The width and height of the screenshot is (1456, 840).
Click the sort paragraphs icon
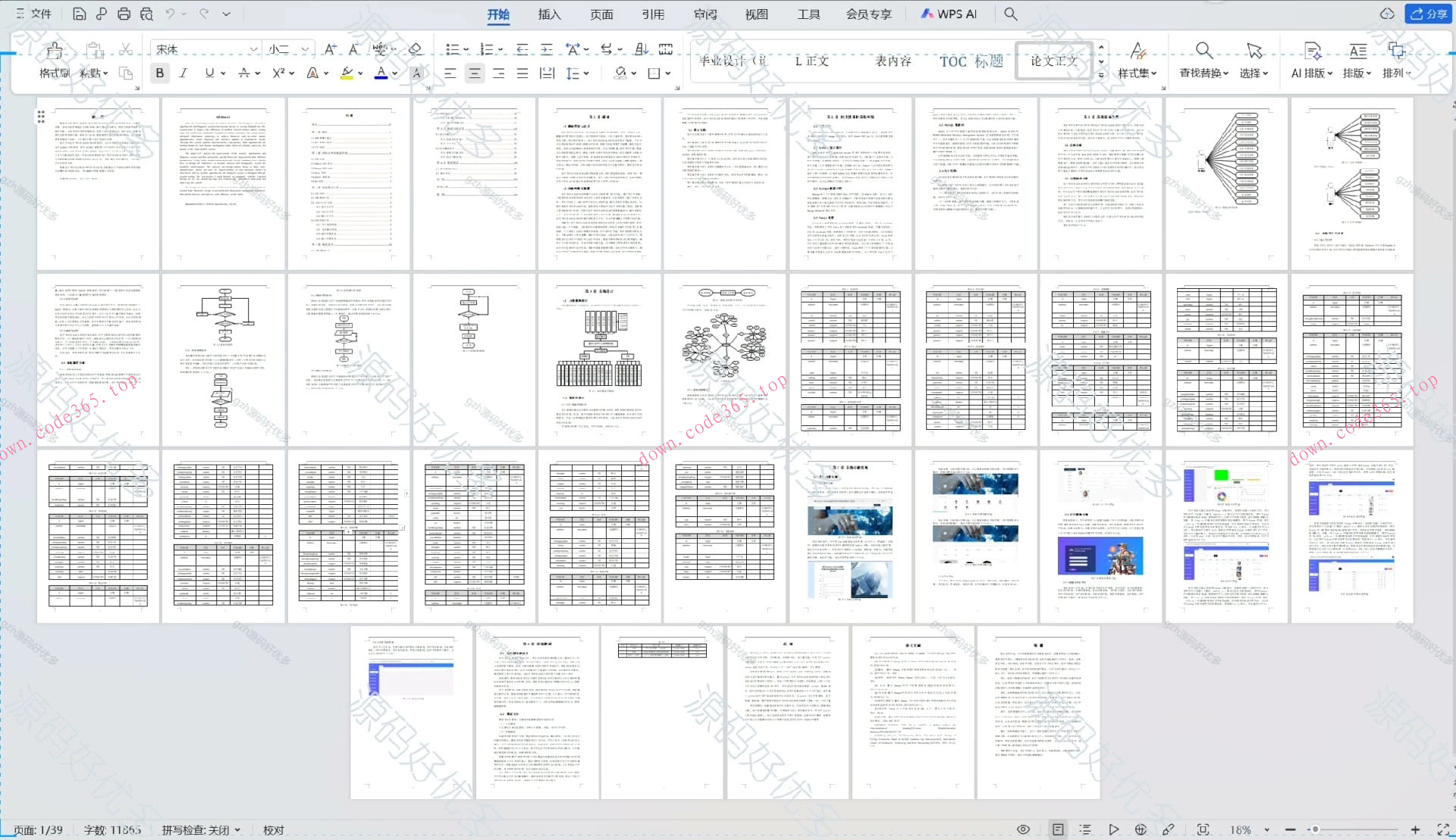coord(642,49)
